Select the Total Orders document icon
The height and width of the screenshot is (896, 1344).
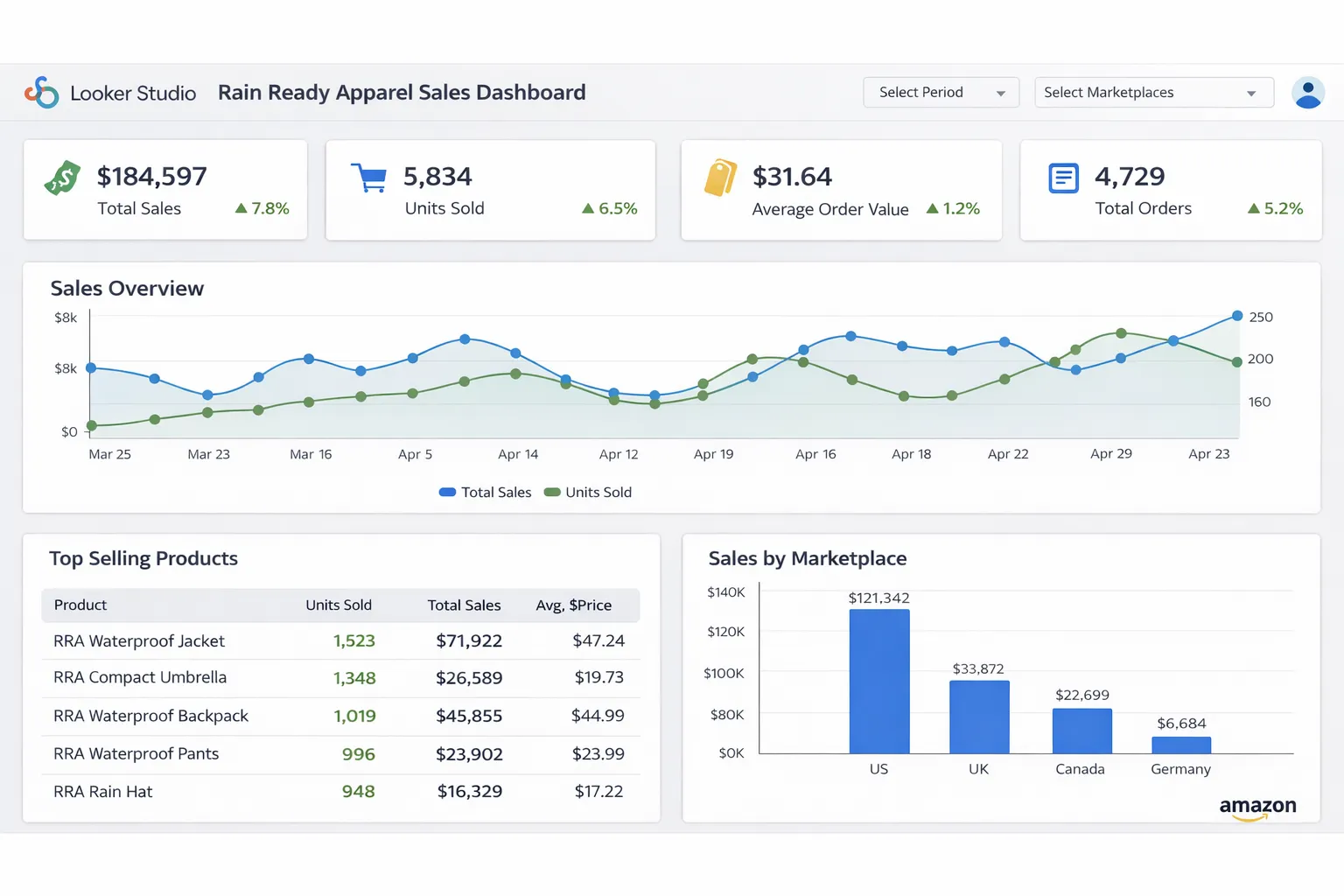[1063, 178]
